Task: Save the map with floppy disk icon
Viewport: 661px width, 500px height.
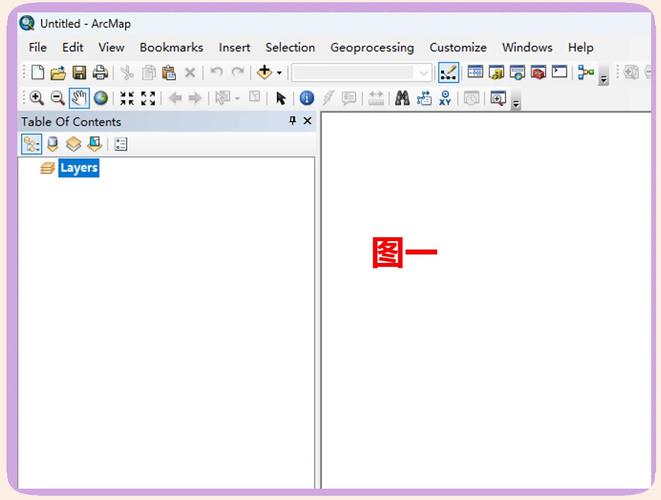Action: coord(79,73)
